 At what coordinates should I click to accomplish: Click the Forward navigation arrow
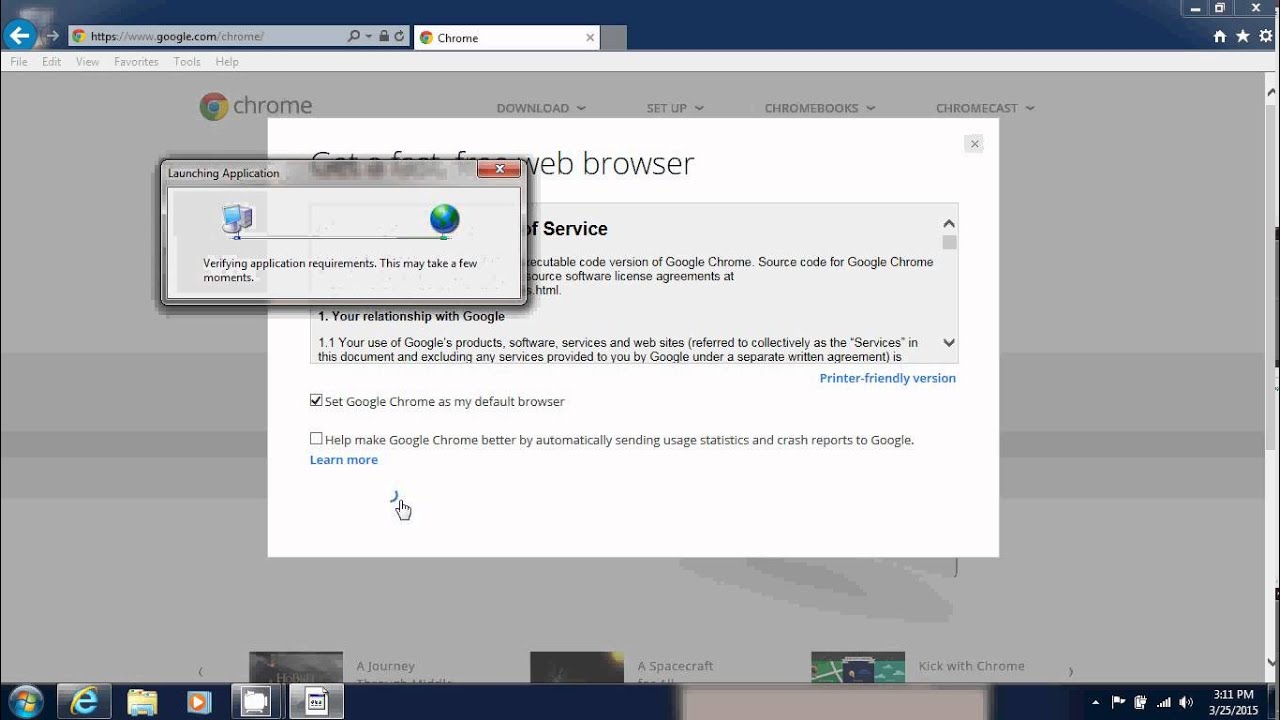tap(52, 37)
